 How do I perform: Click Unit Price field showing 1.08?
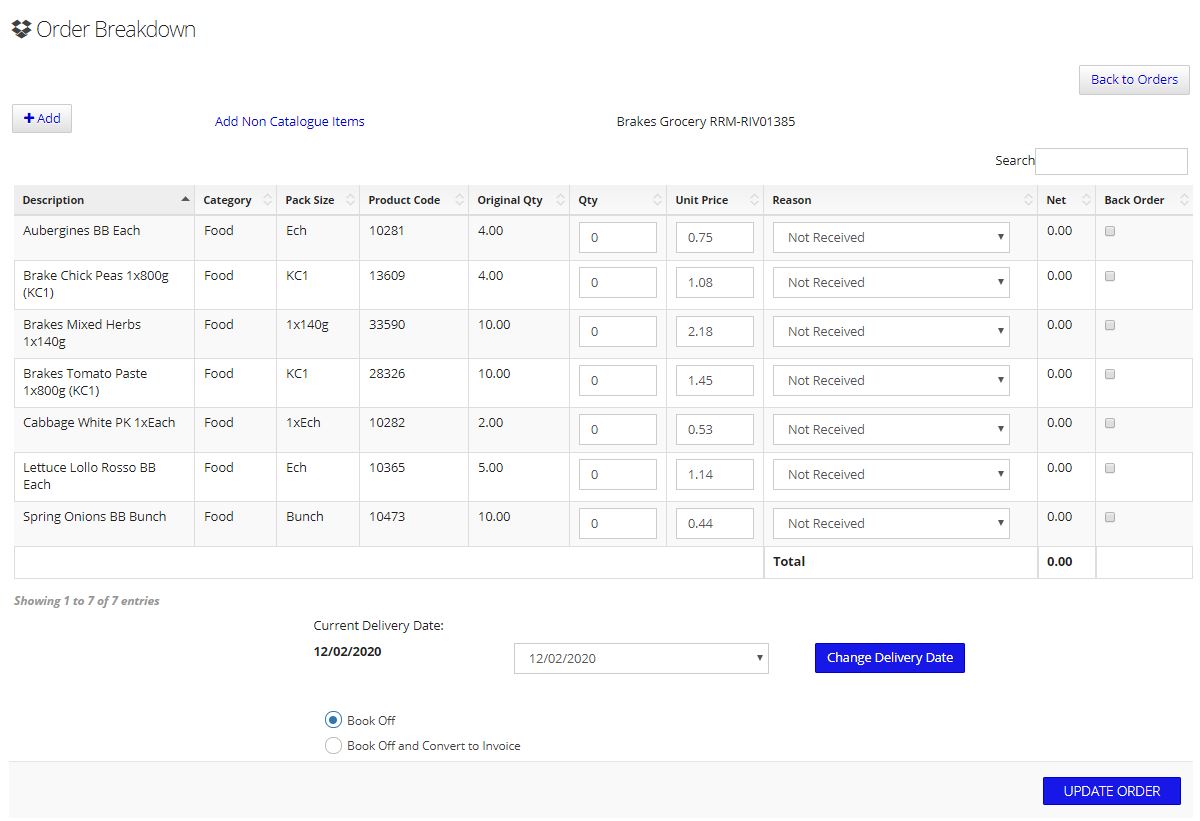tap(715, 283)
